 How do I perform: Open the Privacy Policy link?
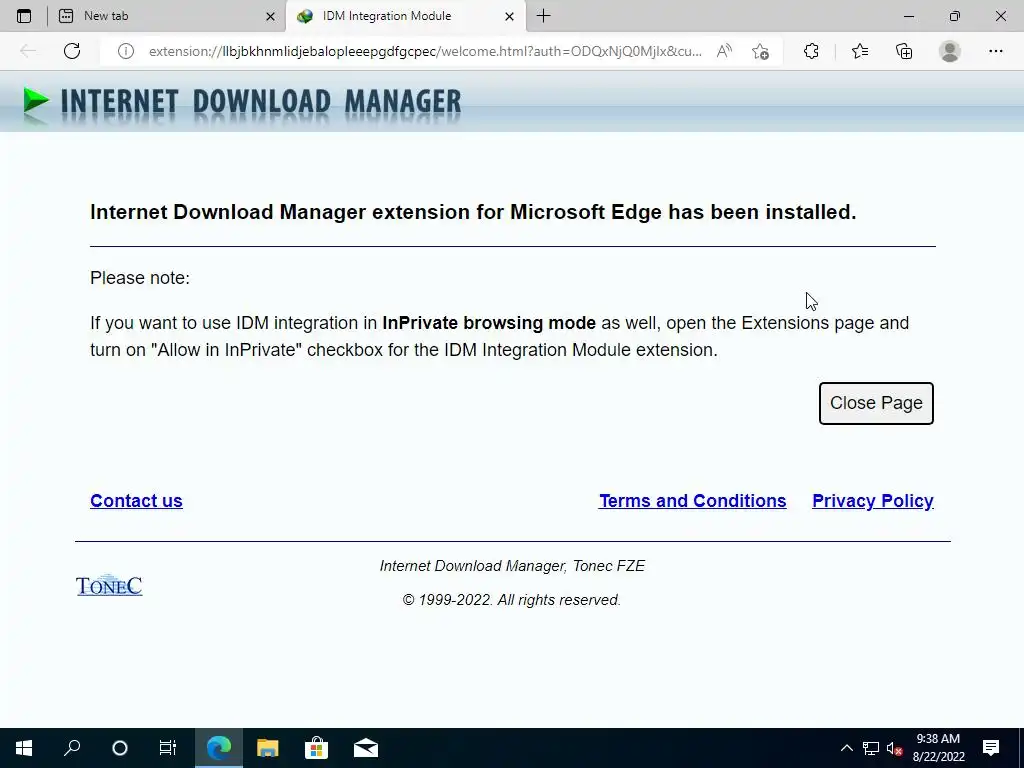coord(872,501)
